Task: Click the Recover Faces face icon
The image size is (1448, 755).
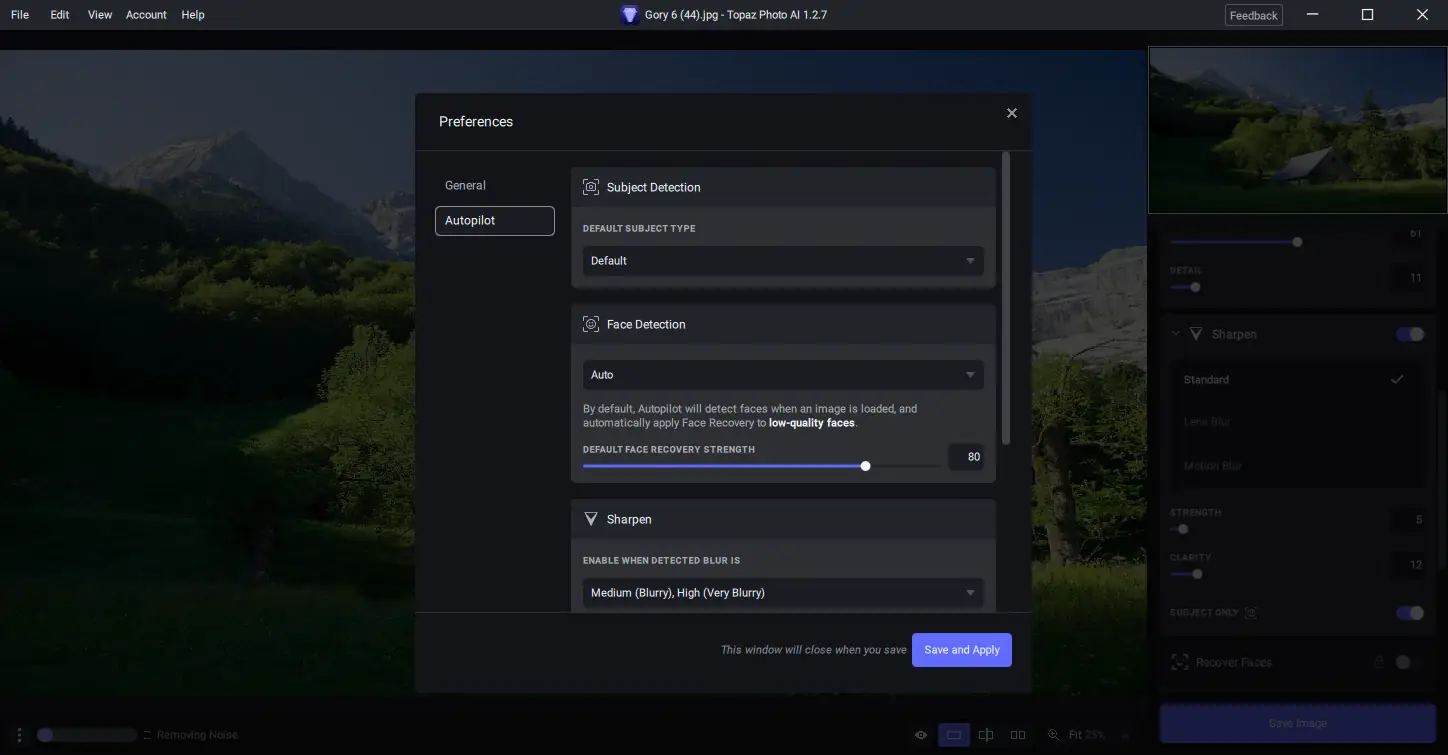Action: [x=1180, y=662]
